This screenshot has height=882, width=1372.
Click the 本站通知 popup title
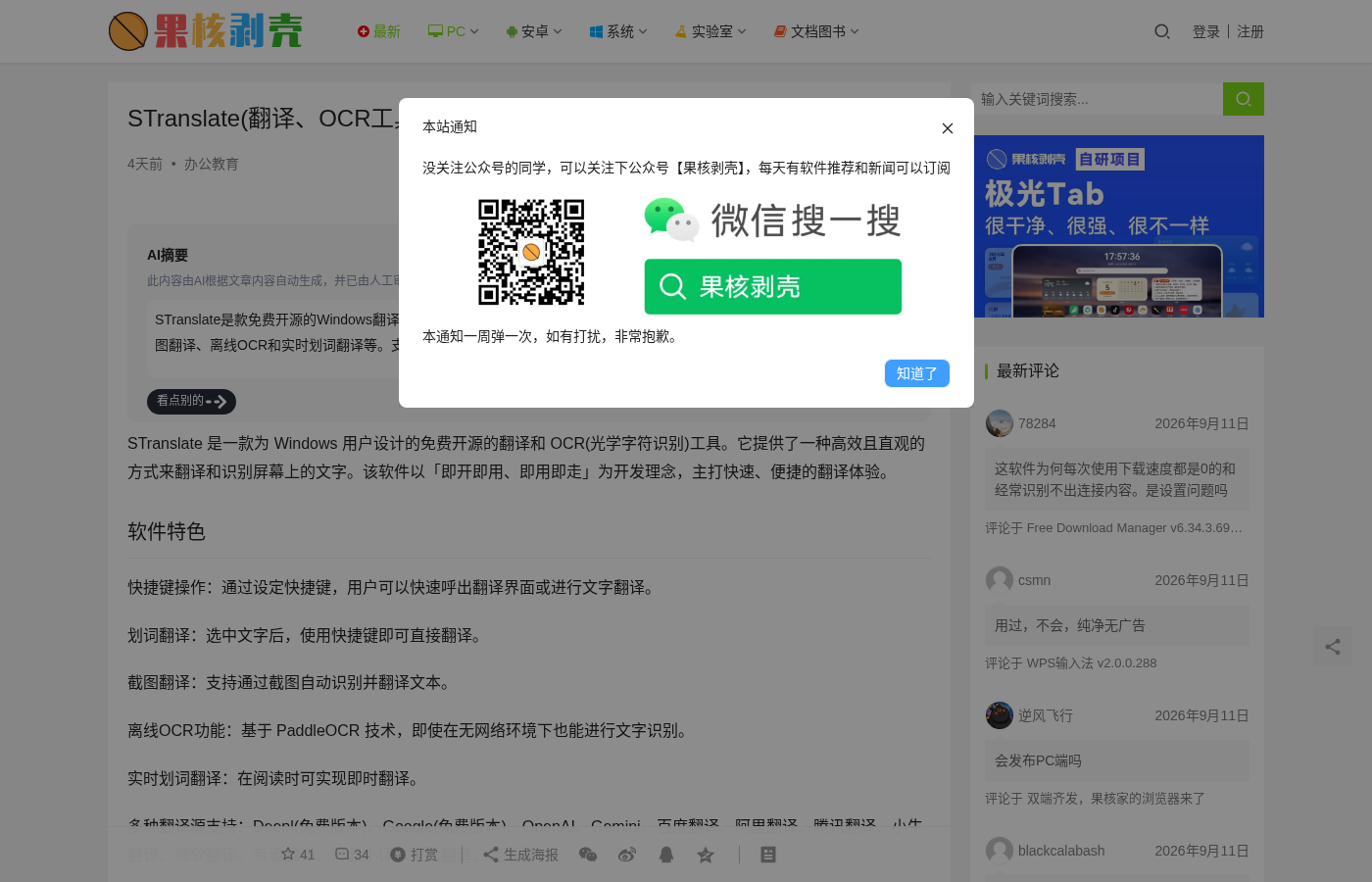[450, 126]
